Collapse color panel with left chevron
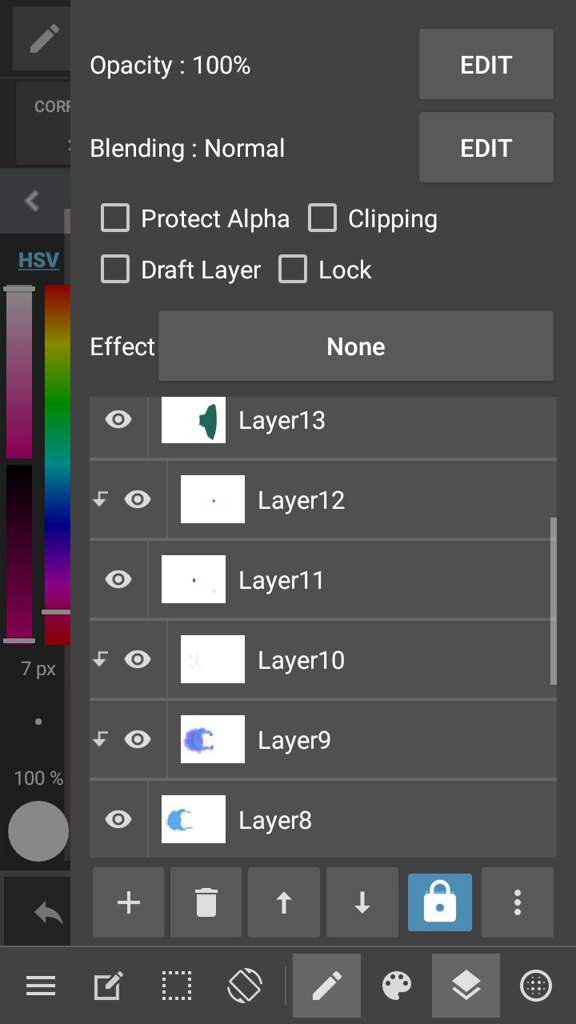The height and width of the screenshot is (1024, 576). coord(32,200)
